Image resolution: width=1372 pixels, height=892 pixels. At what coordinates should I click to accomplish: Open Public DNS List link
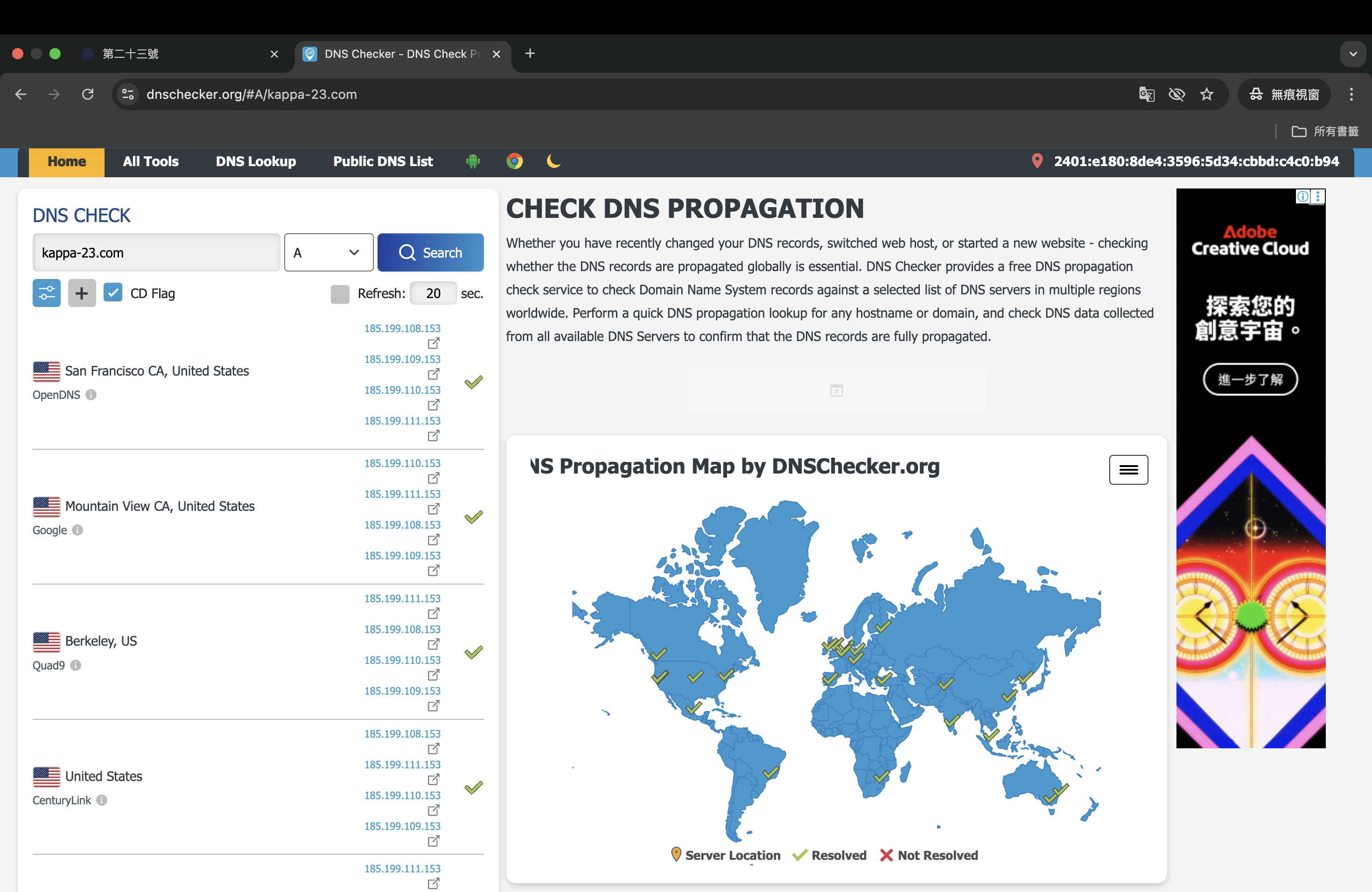click(x=383, y=161)
